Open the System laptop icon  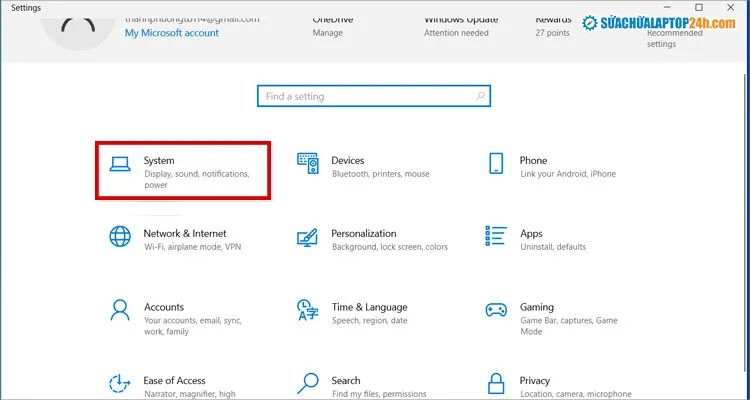click(120, 164)
